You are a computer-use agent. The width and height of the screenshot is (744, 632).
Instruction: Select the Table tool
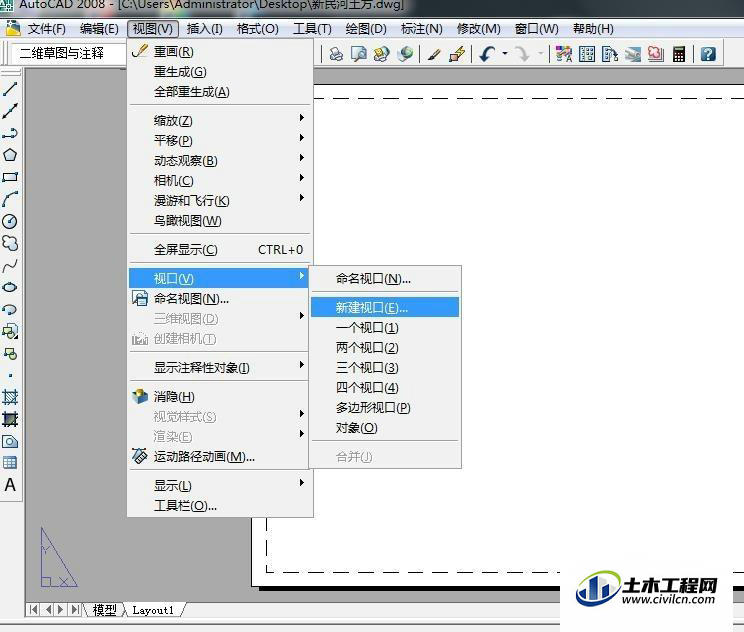point(10,463)
